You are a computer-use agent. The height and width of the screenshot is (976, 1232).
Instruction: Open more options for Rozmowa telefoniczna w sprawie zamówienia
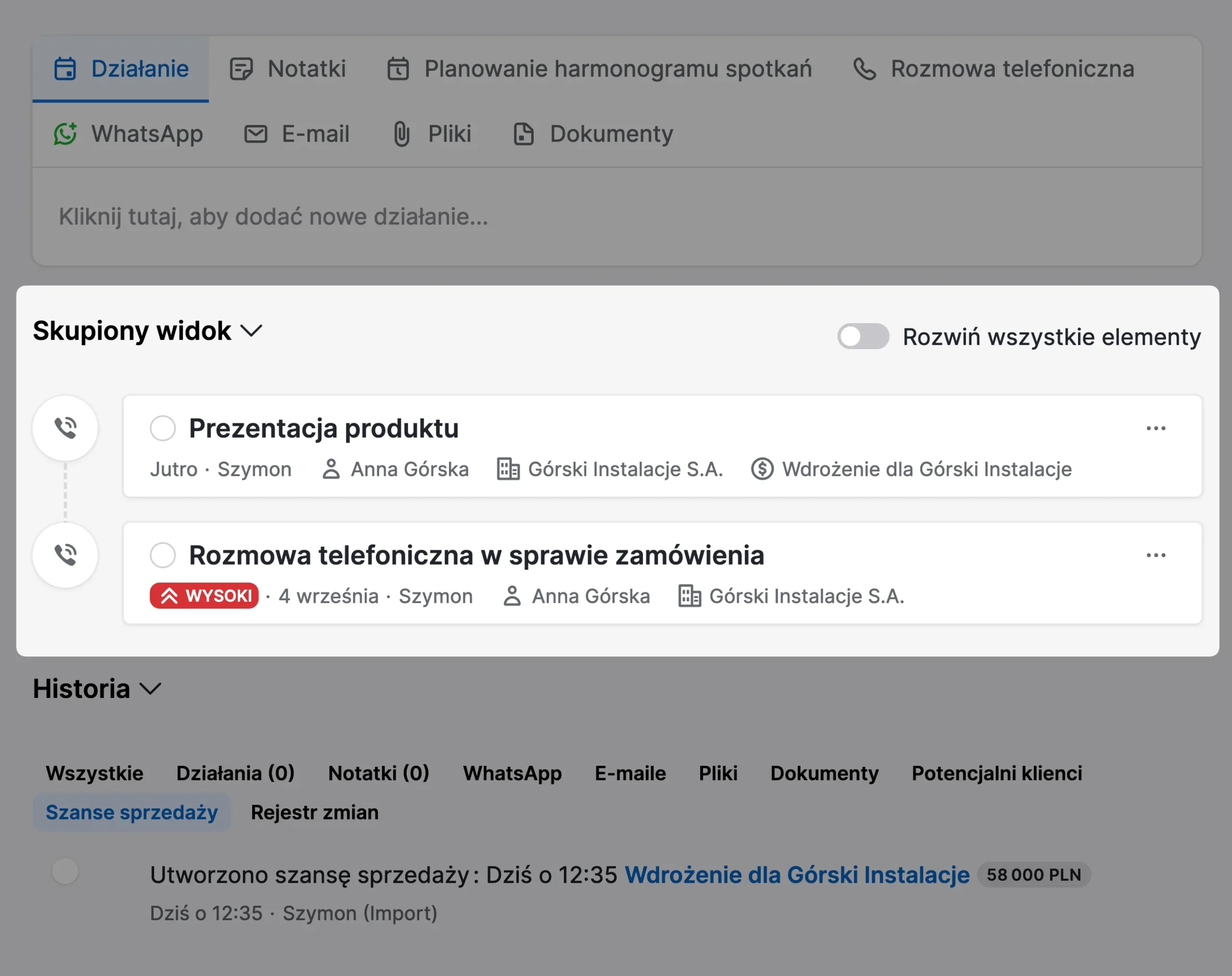(x=1155, y=555)
